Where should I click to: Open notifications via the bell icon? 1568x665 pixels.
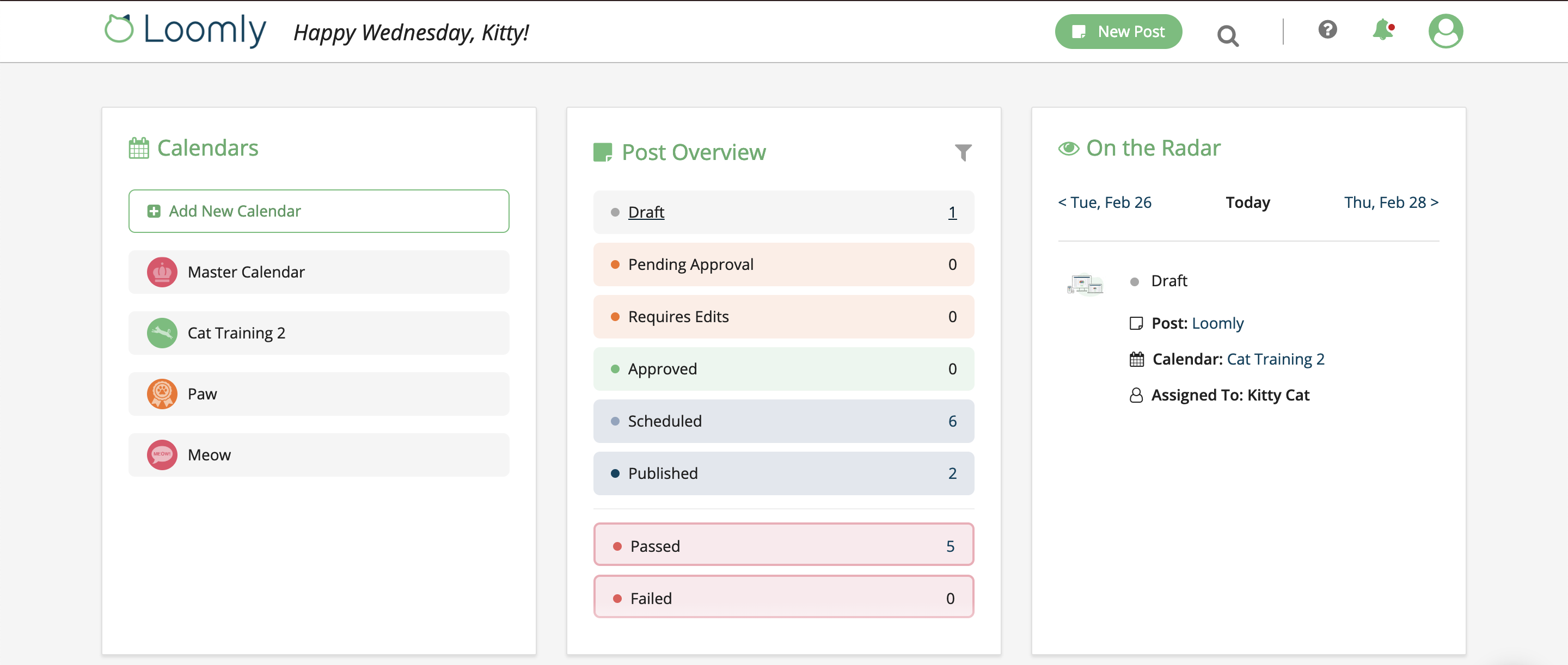pyautogui.click(x=1382, y=30)
